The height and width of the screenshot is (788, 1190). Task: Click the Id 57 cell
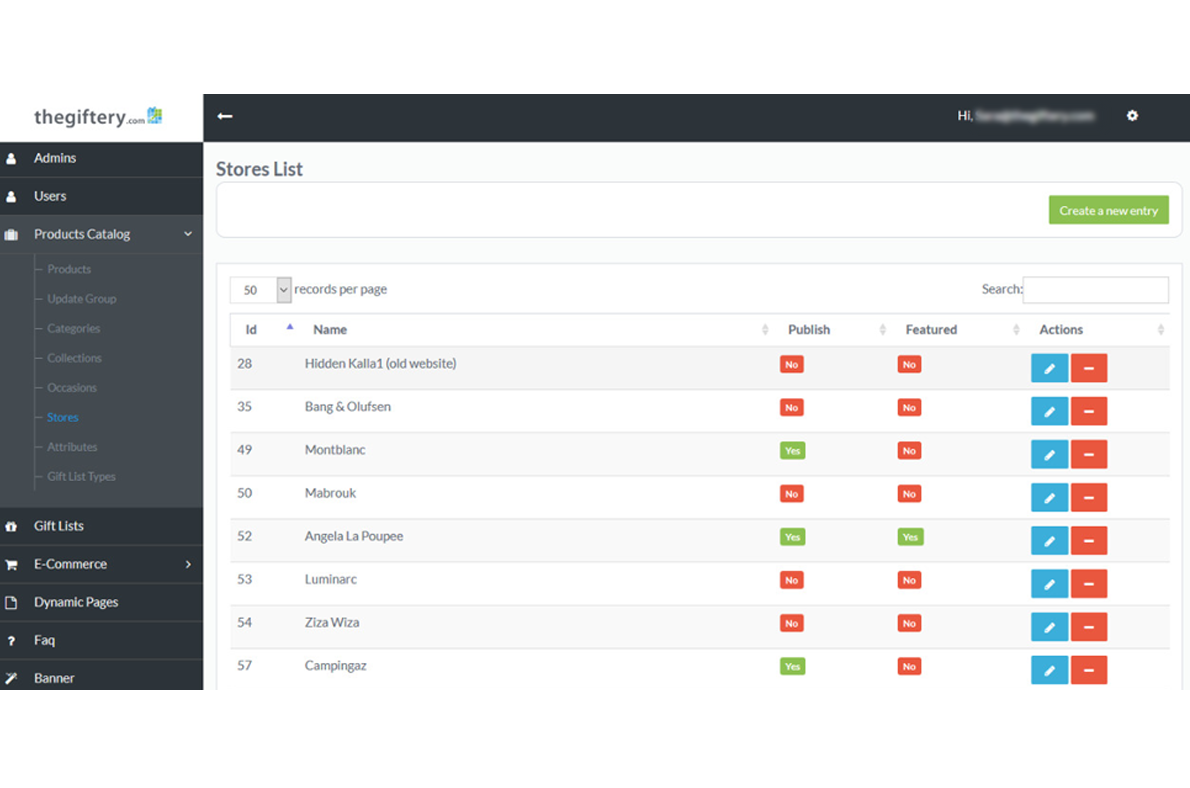pos(244,666)
